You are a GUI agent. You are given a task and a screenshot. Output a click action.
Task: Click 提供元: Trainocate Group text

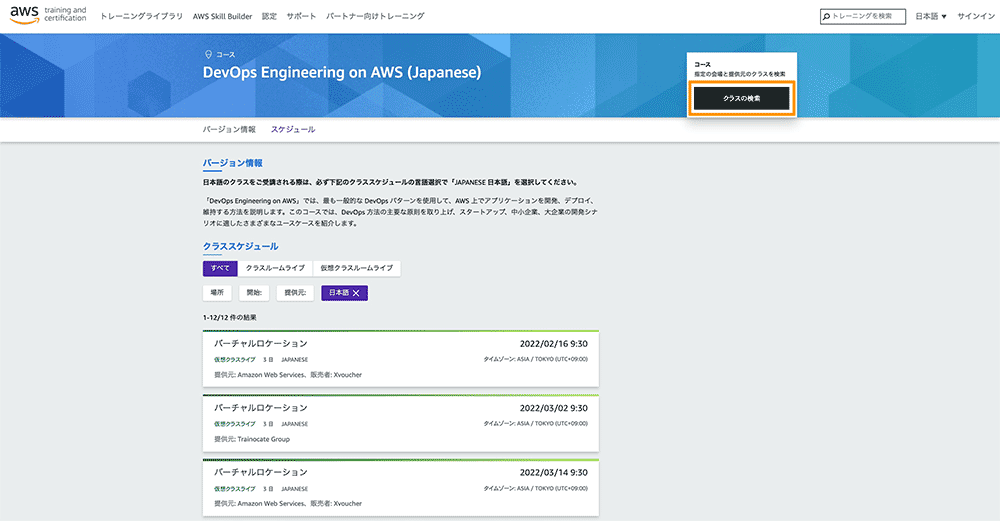(252, 439)
